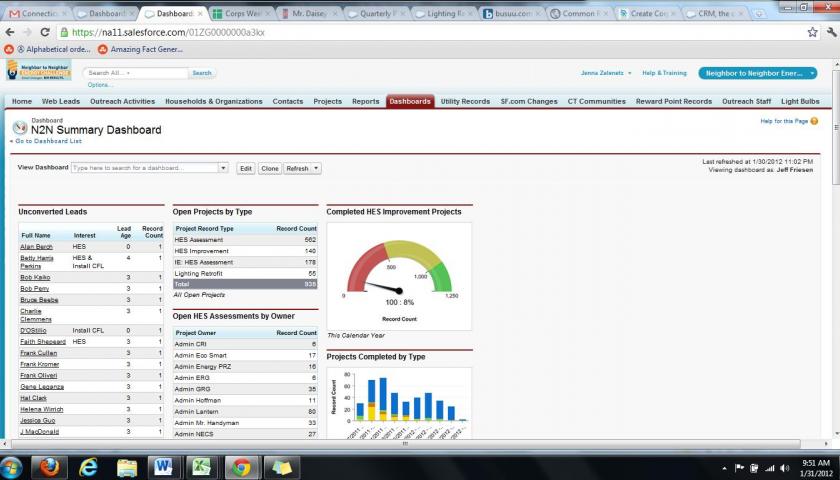
Task: Click the dashboard gauge icon beside title
Action: click(20, 128)
